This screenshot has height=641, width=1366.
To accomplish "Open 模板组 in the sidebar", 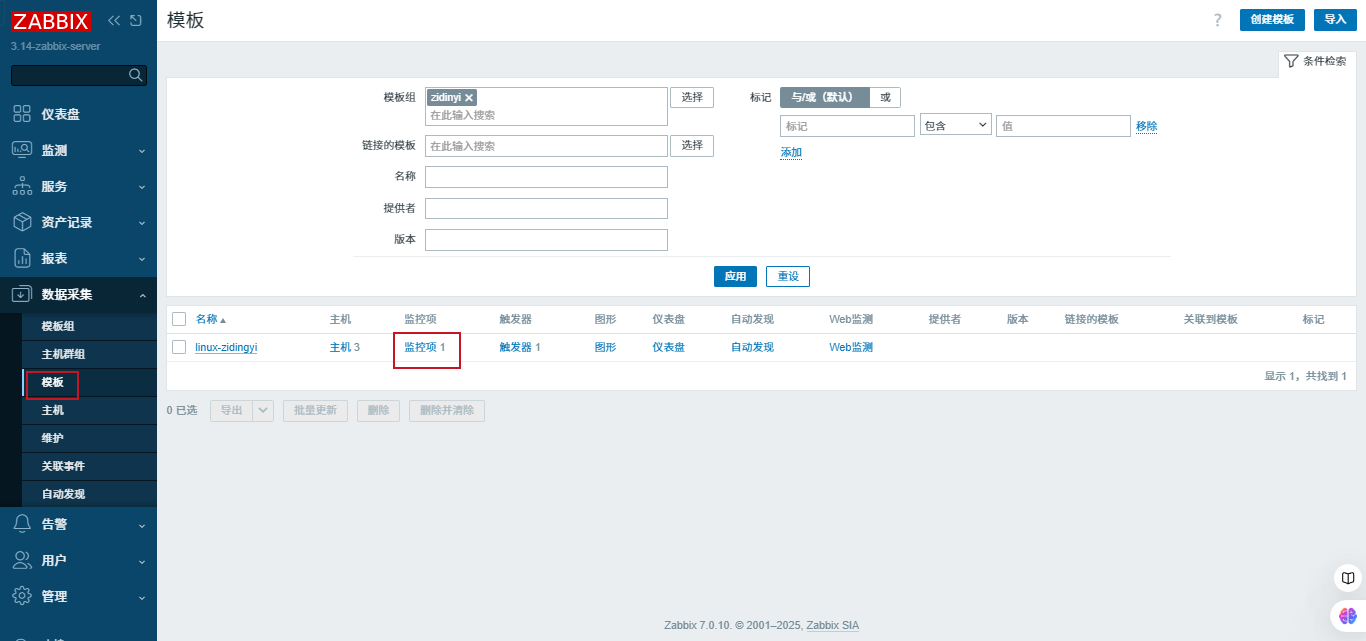I will click(x=57, y=326).
